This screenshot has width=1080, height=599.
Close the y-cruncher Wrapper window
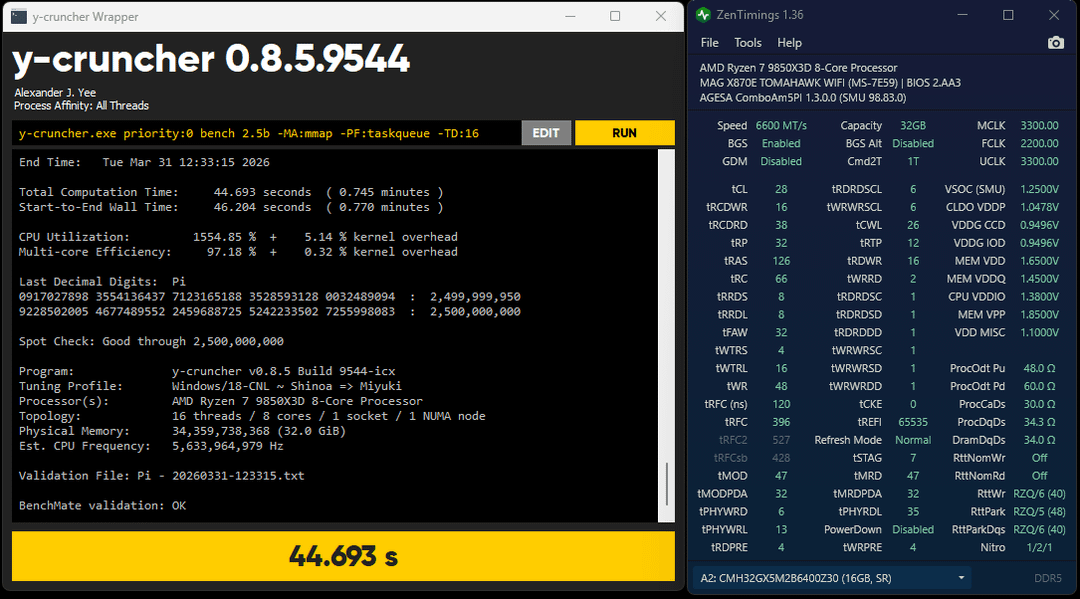660,16
